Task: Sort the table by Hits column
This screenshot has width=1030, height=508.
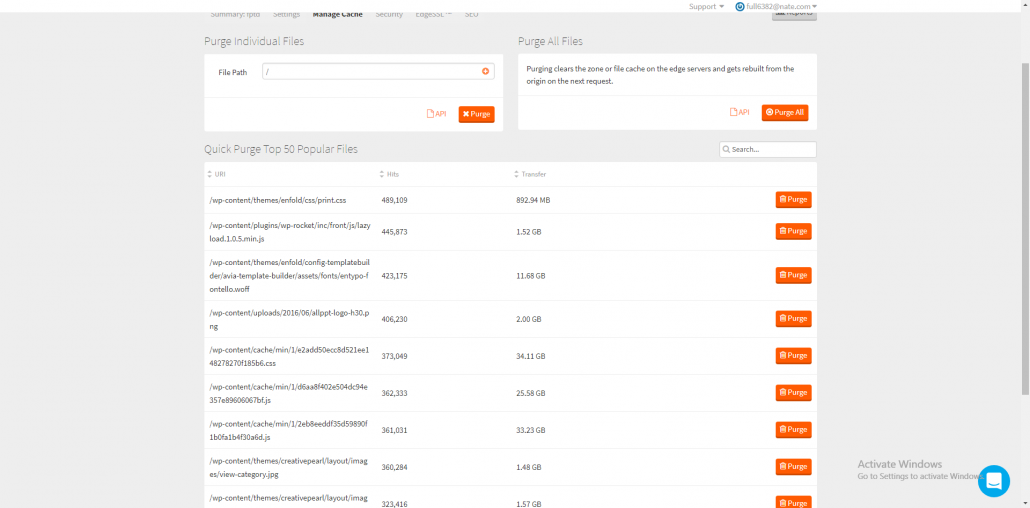Action: tap(382, 174)
